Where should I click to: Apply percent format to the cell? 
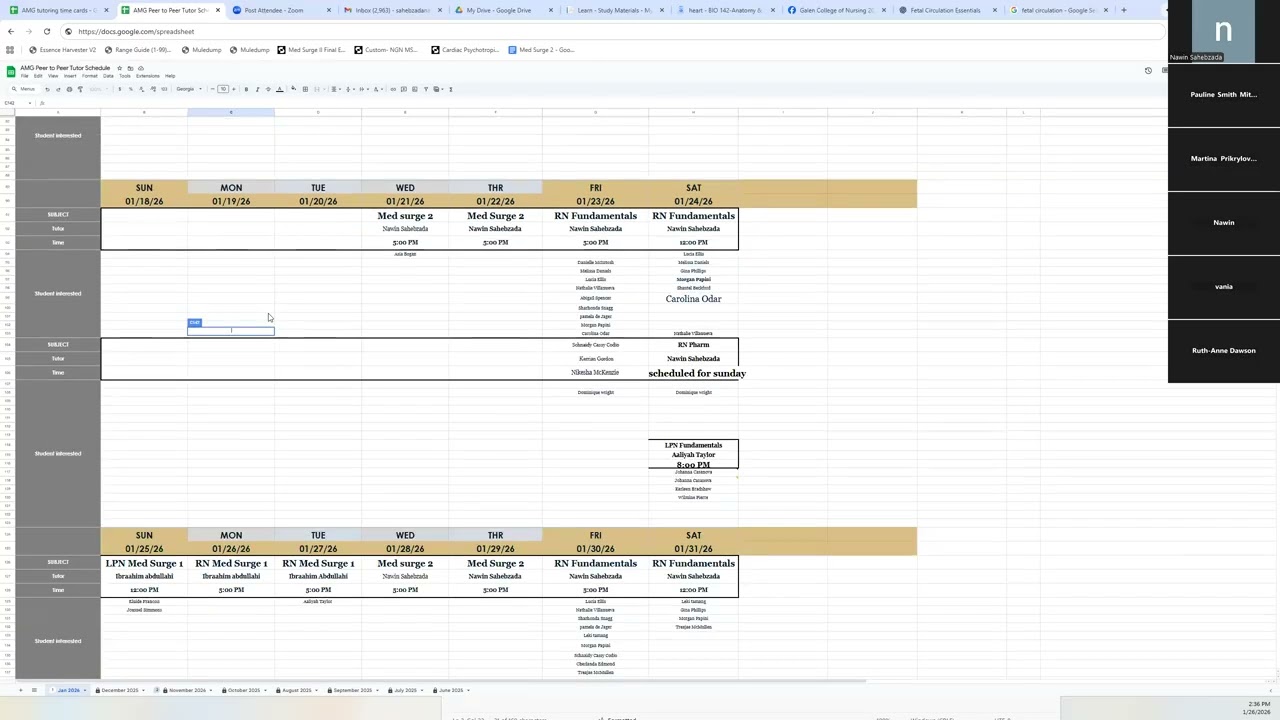click(x=129, y=89)
